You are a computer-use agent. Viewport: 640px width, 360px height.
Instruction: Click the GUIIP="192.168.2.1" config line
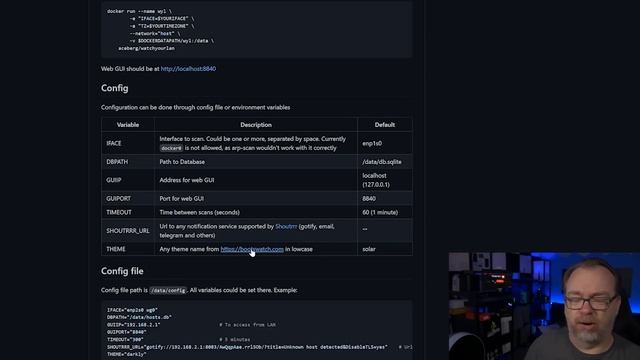pos(133,325)
